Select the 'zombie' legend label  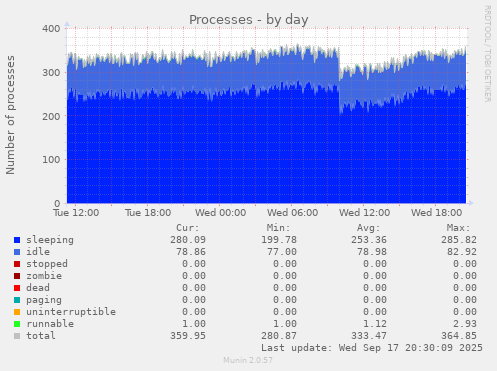tap(44, 276)
